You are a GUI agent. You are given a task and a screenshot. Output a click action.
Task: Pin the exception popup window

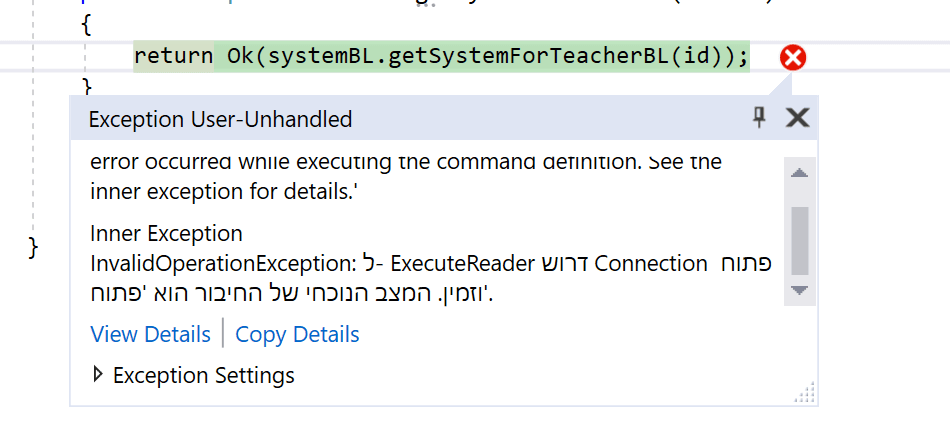pyautogui.click(x=759, y=118)
